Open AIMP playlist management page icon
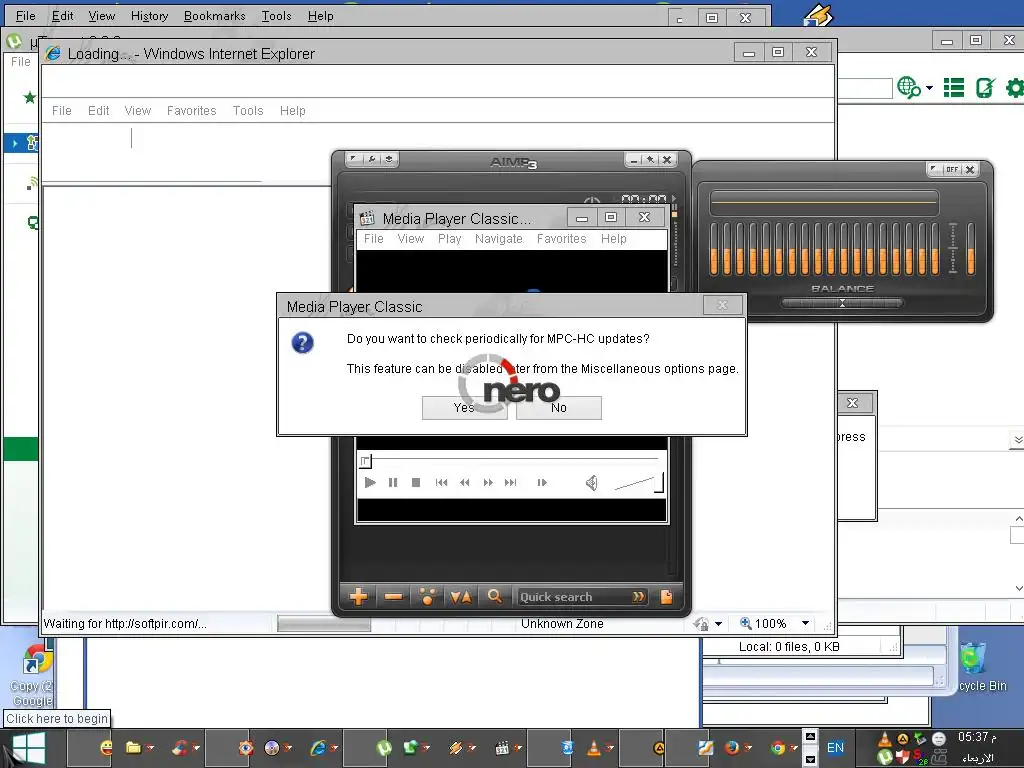 pos(666,597)
